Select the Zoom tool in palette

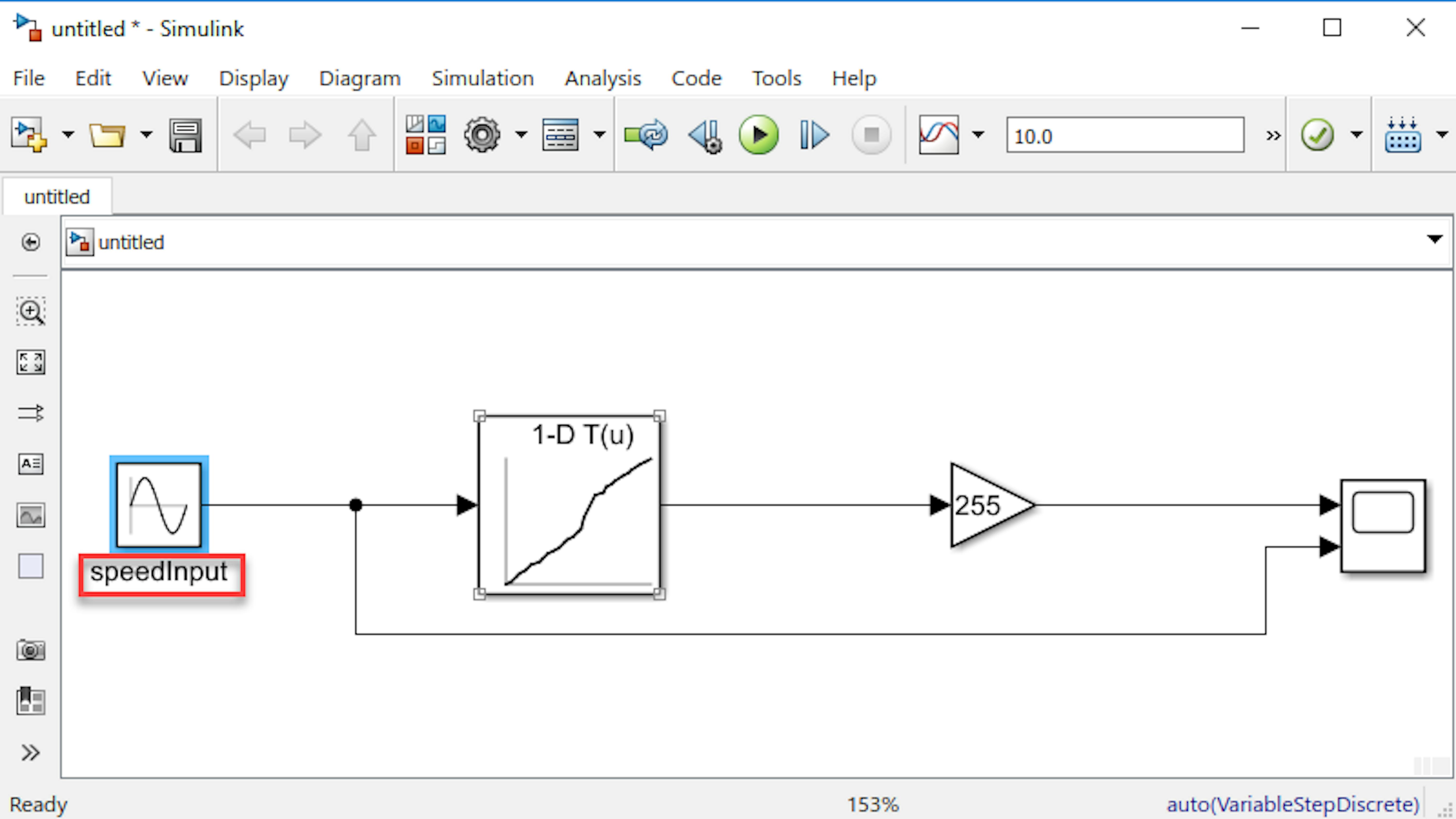coord(31,311)
